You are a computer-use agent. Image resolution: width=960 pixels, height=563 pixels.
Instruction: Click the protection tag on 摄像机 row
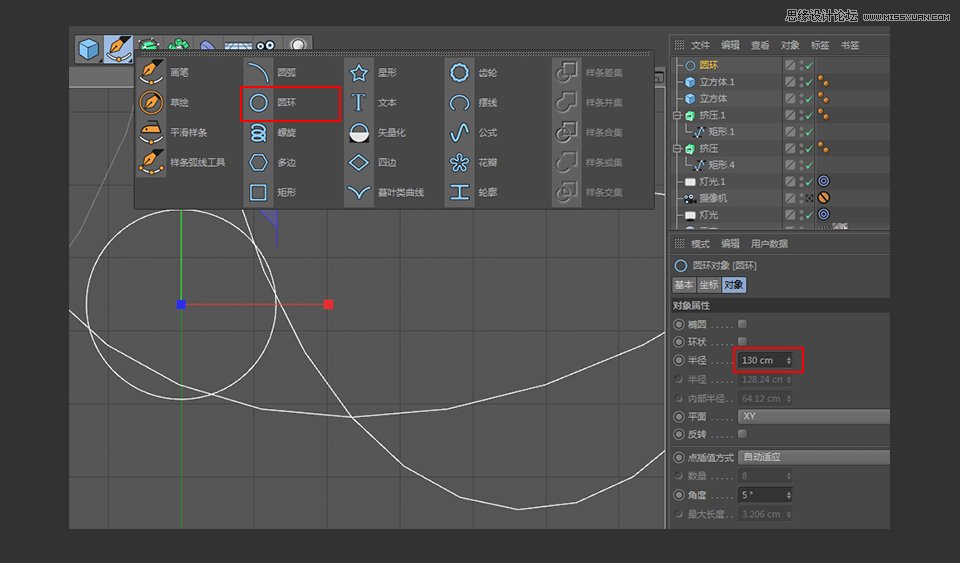pyautogui.click(x=824, y=198)
